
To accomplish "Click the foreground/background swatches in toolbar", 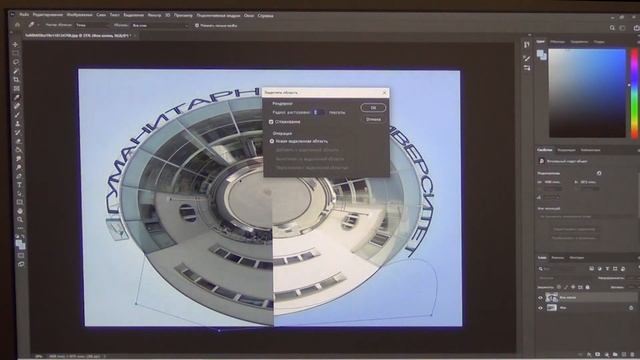I will (20, 244).
